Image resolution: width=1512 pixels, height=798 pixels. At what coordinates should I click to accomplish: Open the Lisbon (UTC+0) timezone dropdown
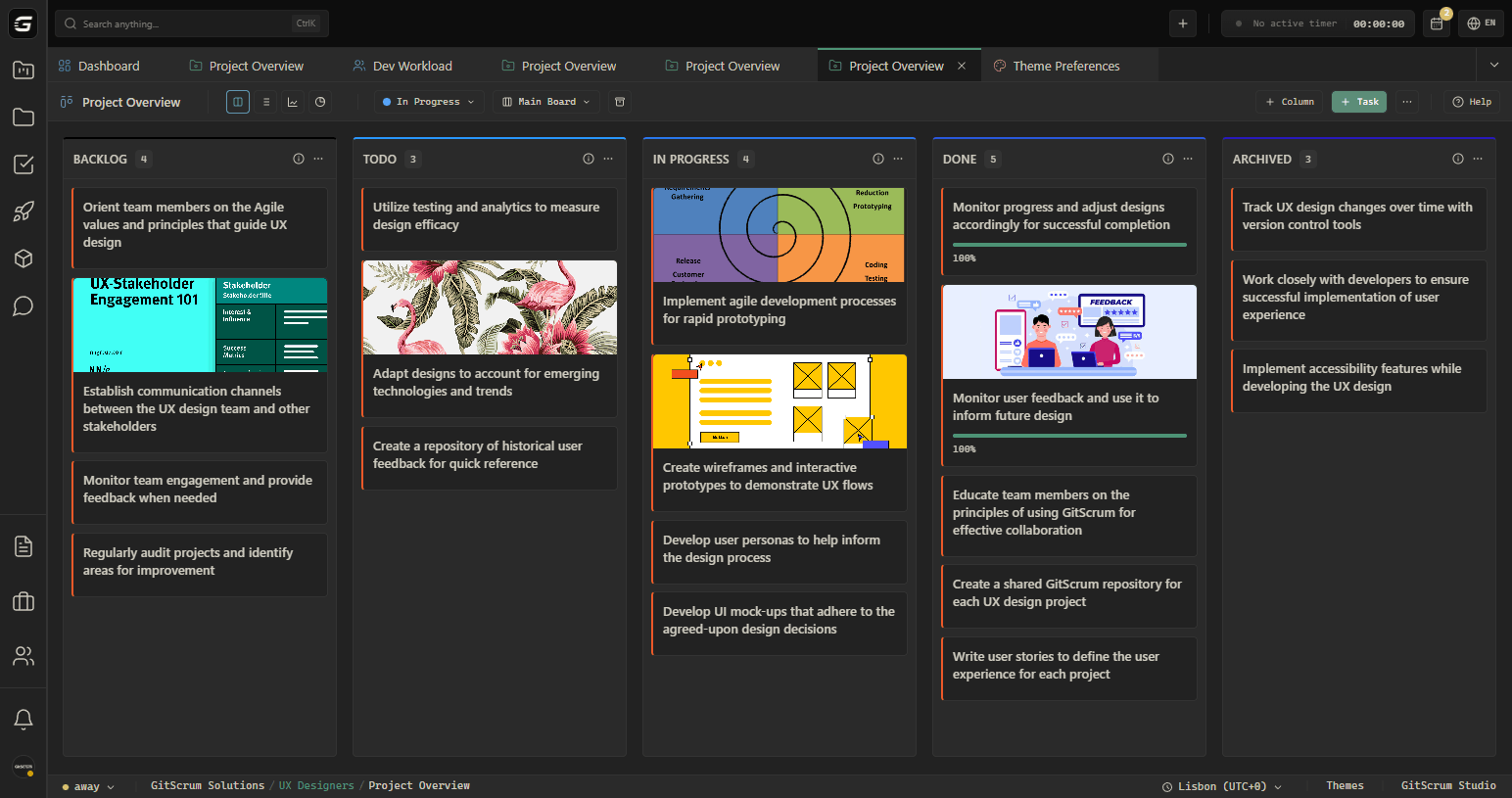1220,785
